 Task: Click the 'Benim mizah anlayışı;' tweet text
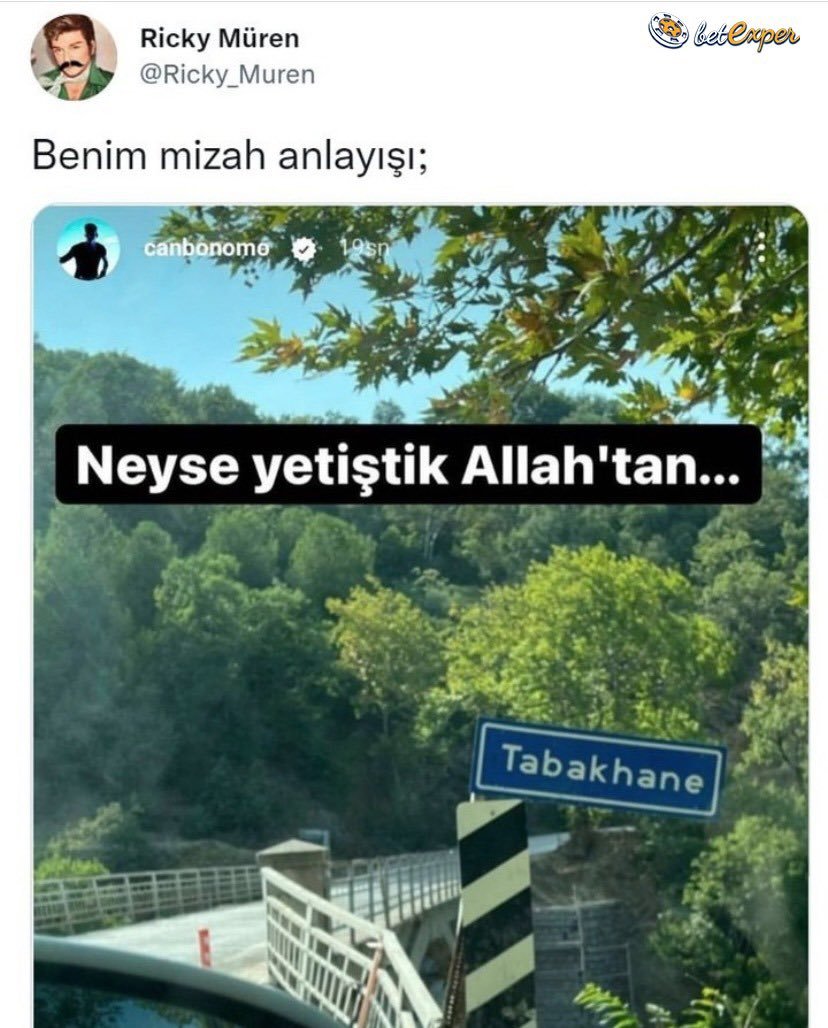click(x=229, y=157)
